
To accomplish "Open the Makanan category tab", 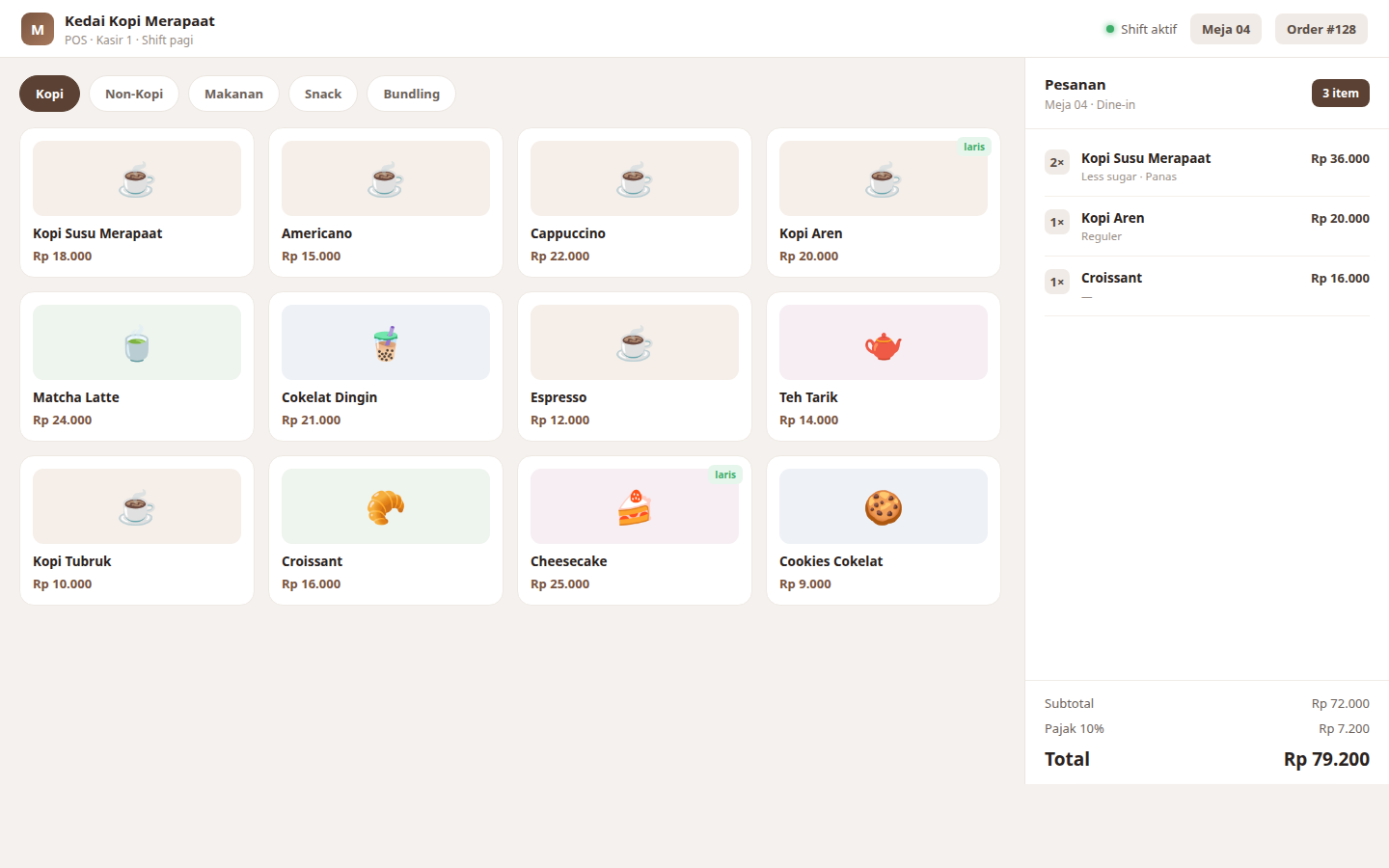I will pyautogui.click(x=233, y=94).
